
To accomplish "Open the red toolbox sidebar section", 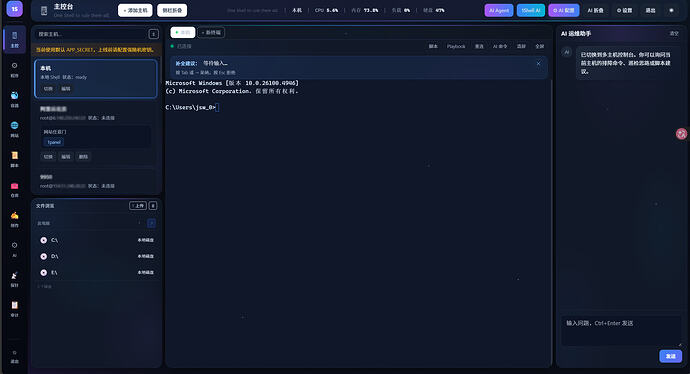I will (x=15, y=189).
